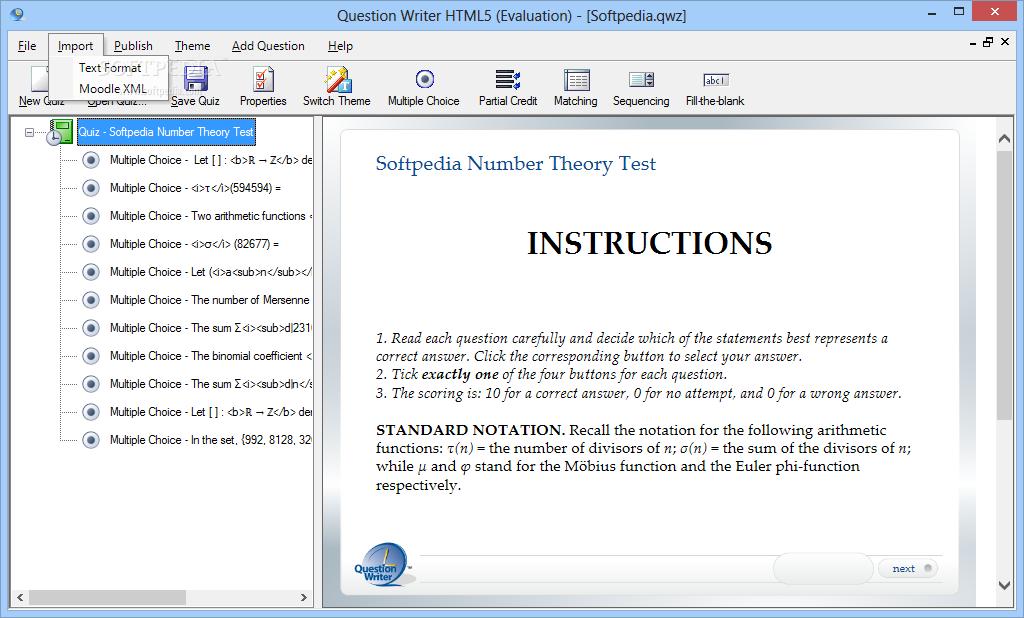Click the Softpedia Number Theory Test heading
The height and width of the screenshot is (618, 1024).
(516, 163)
